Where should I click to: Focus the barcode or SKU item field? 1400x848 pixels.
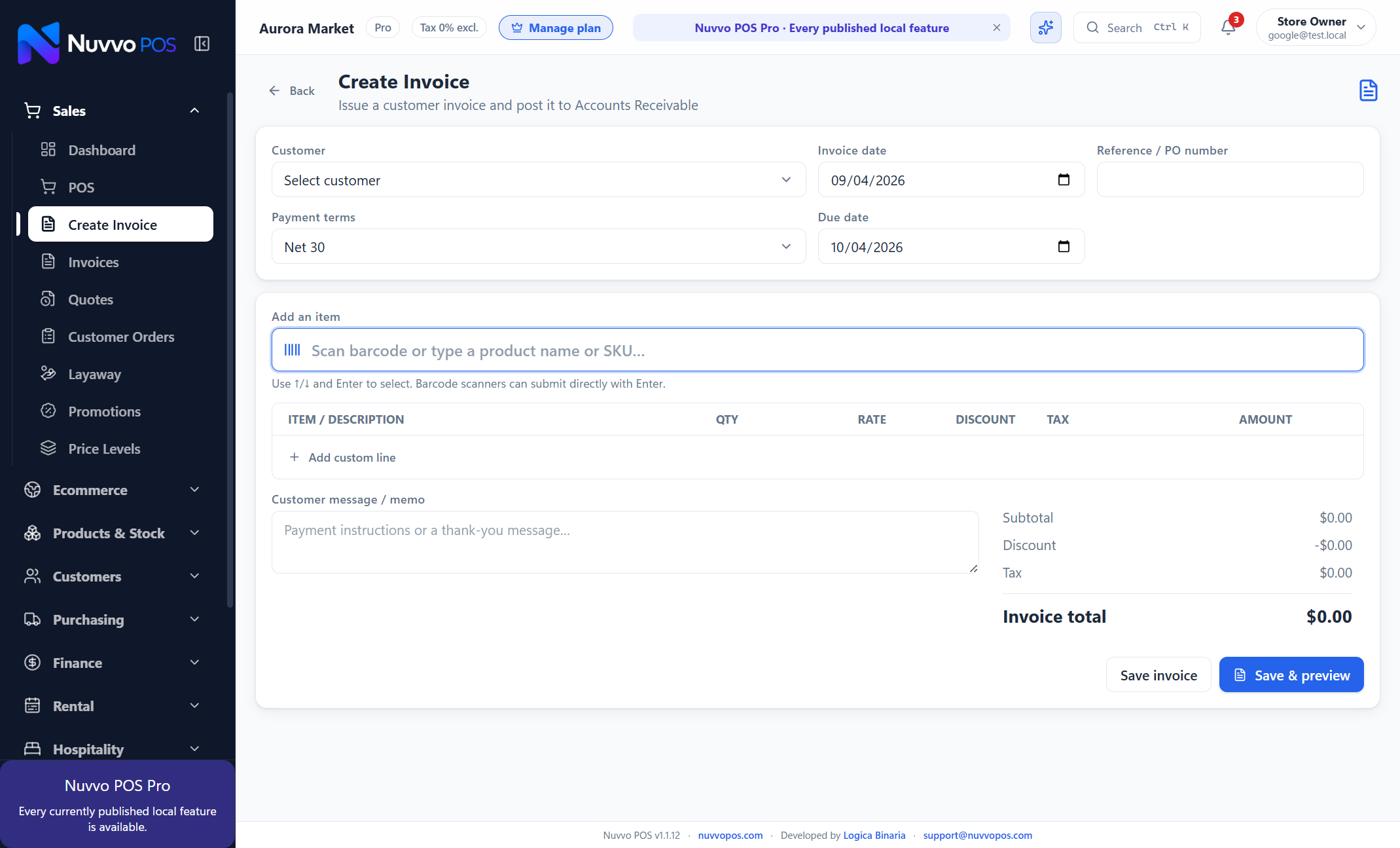pos(817,350)
